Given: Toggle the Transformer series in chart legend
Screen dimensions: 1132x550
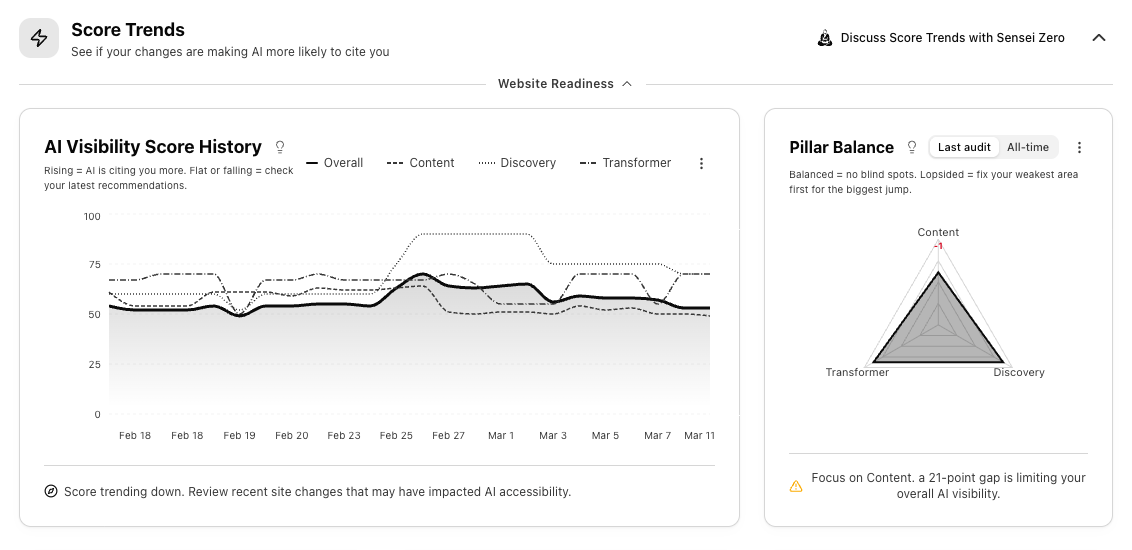Looking at the screenshot, I should click(625, 163).
